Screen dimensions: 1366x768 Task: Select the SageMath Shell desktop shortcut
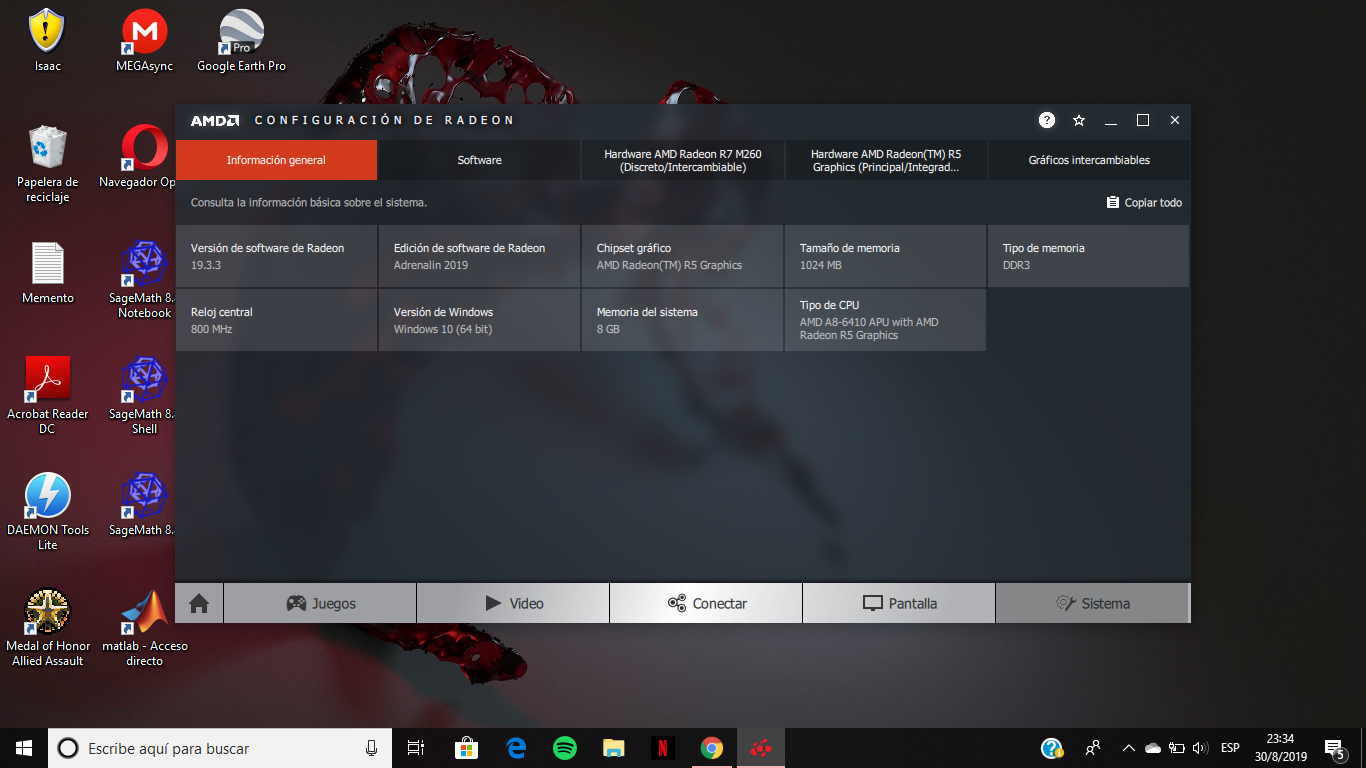click(x=142, y=396)
